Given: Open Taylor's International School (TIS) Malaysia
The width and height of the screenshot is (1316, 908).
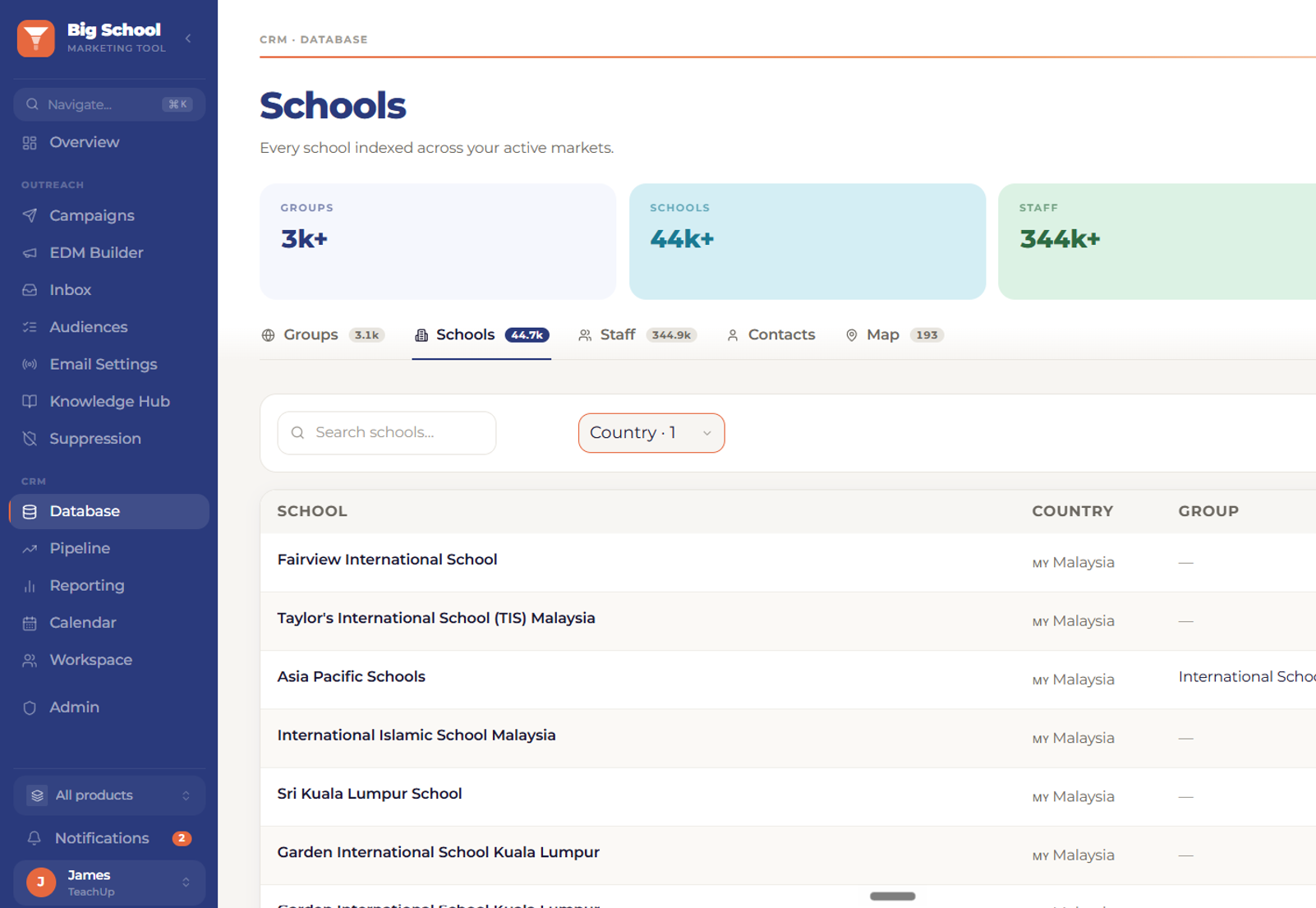Looking at the screenshot, I should [788, 621].
